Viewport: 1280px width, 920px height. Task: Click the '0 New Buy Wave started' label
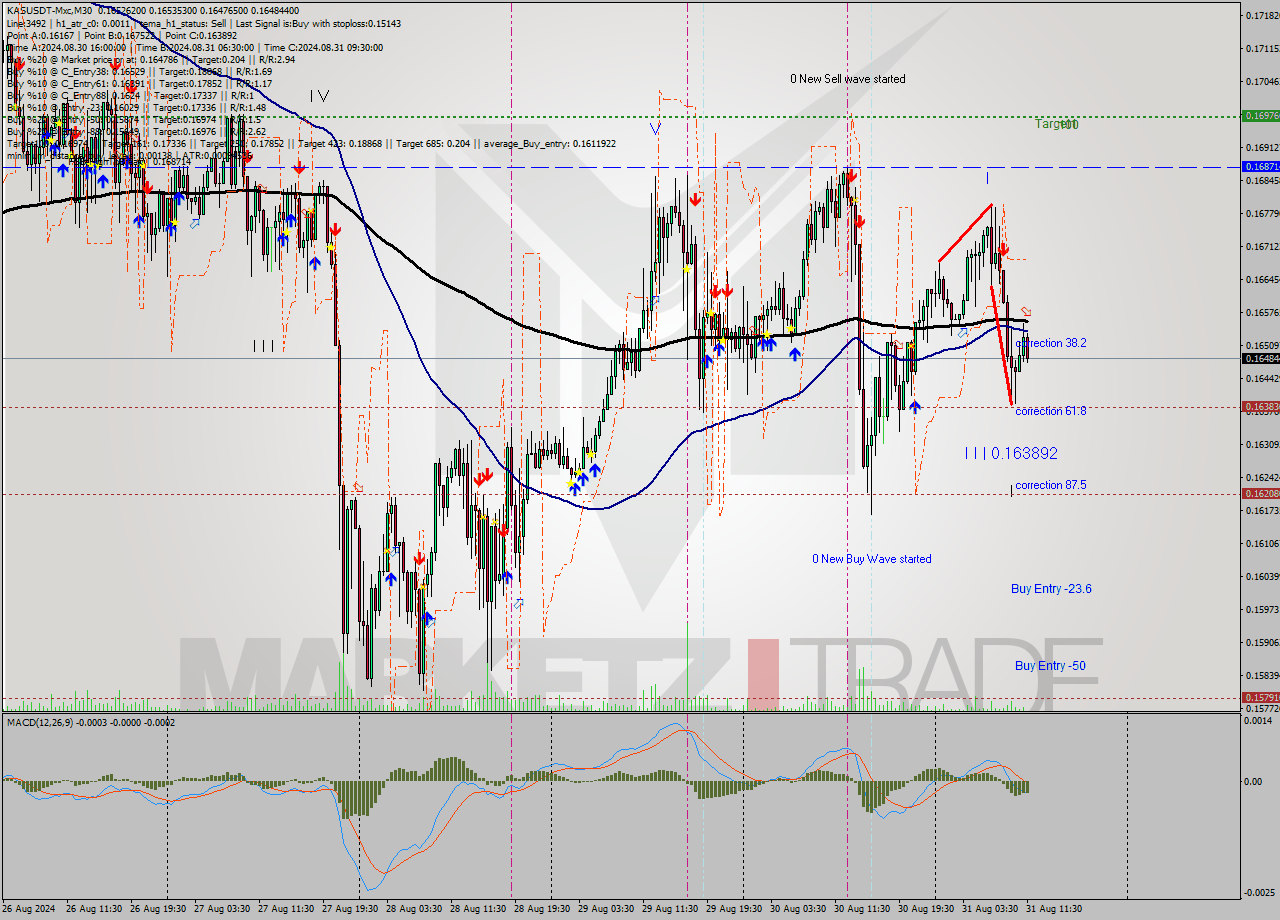click(x=872, y=559)
